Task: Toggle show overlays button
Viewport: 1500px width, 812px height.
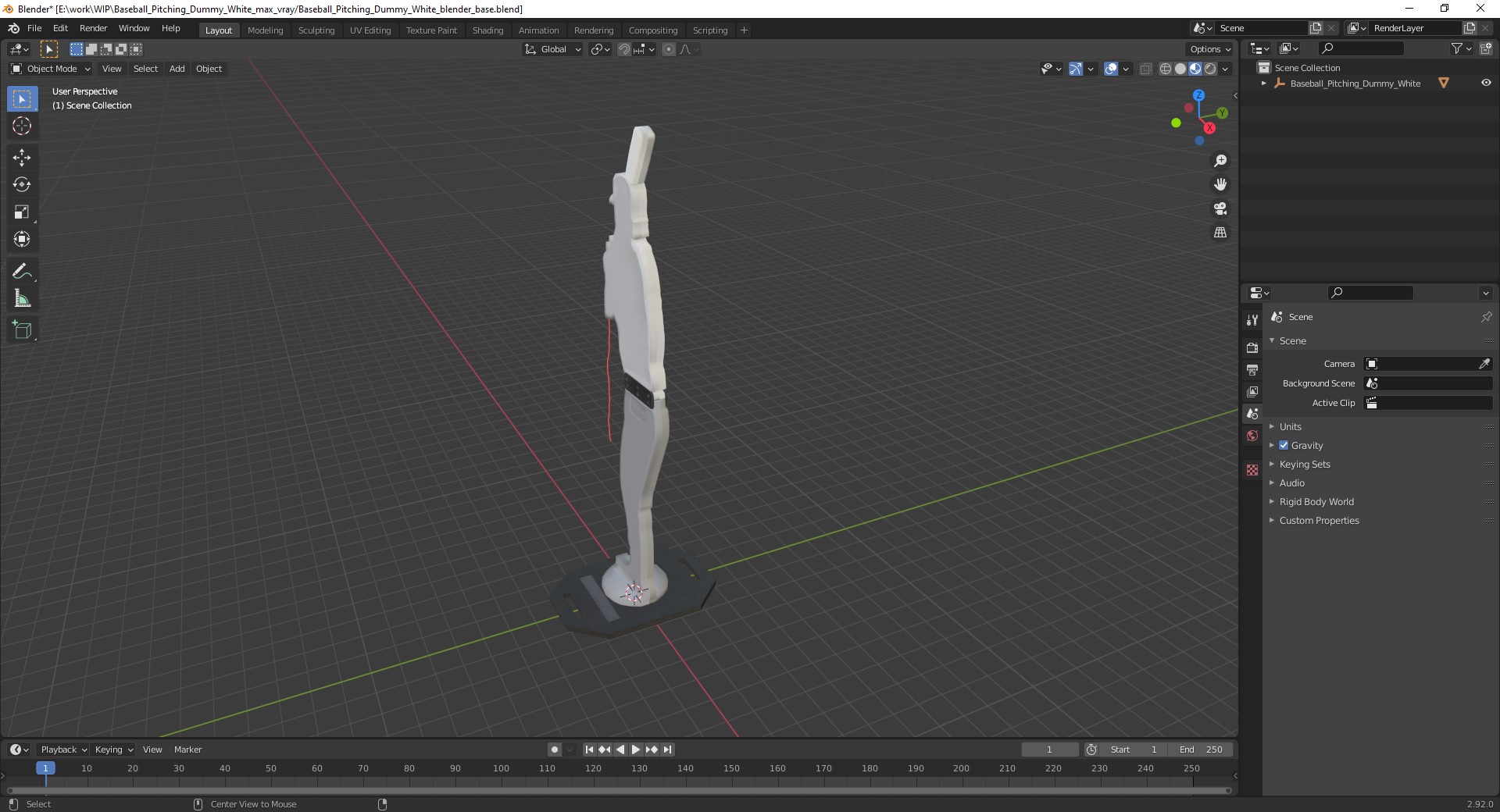Action: click(x=1111, y=69)
